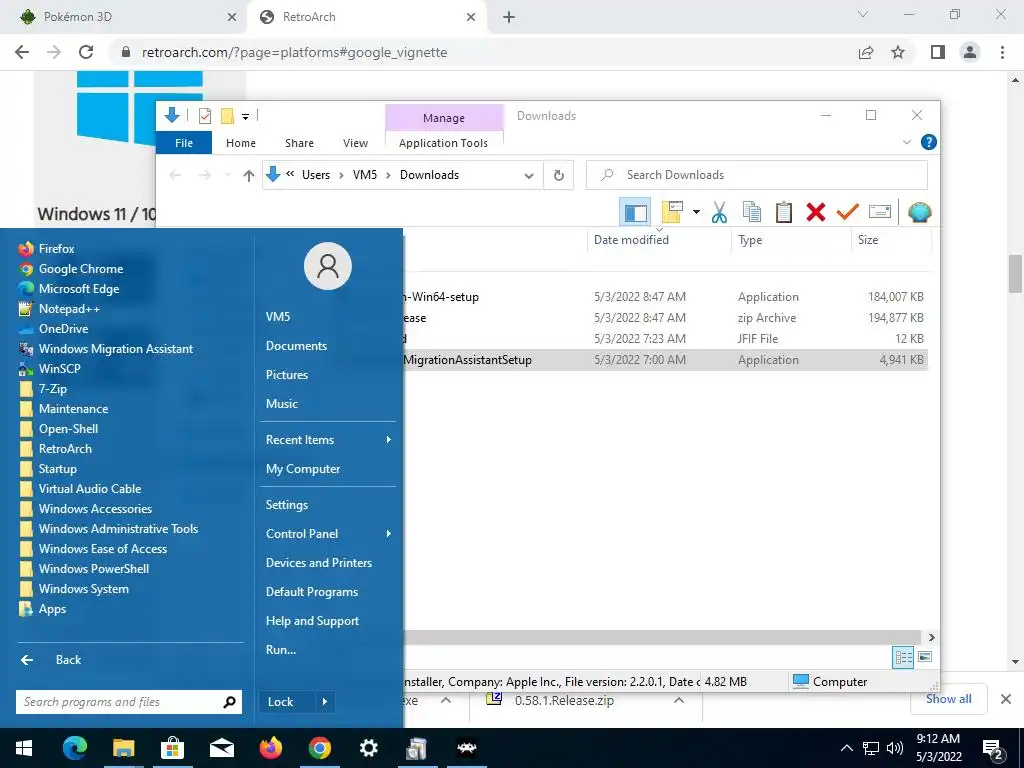Viewport: 1024px width, 768px height.
Task: Open WinSCP in the start menu
Action: tap(59, 369)
